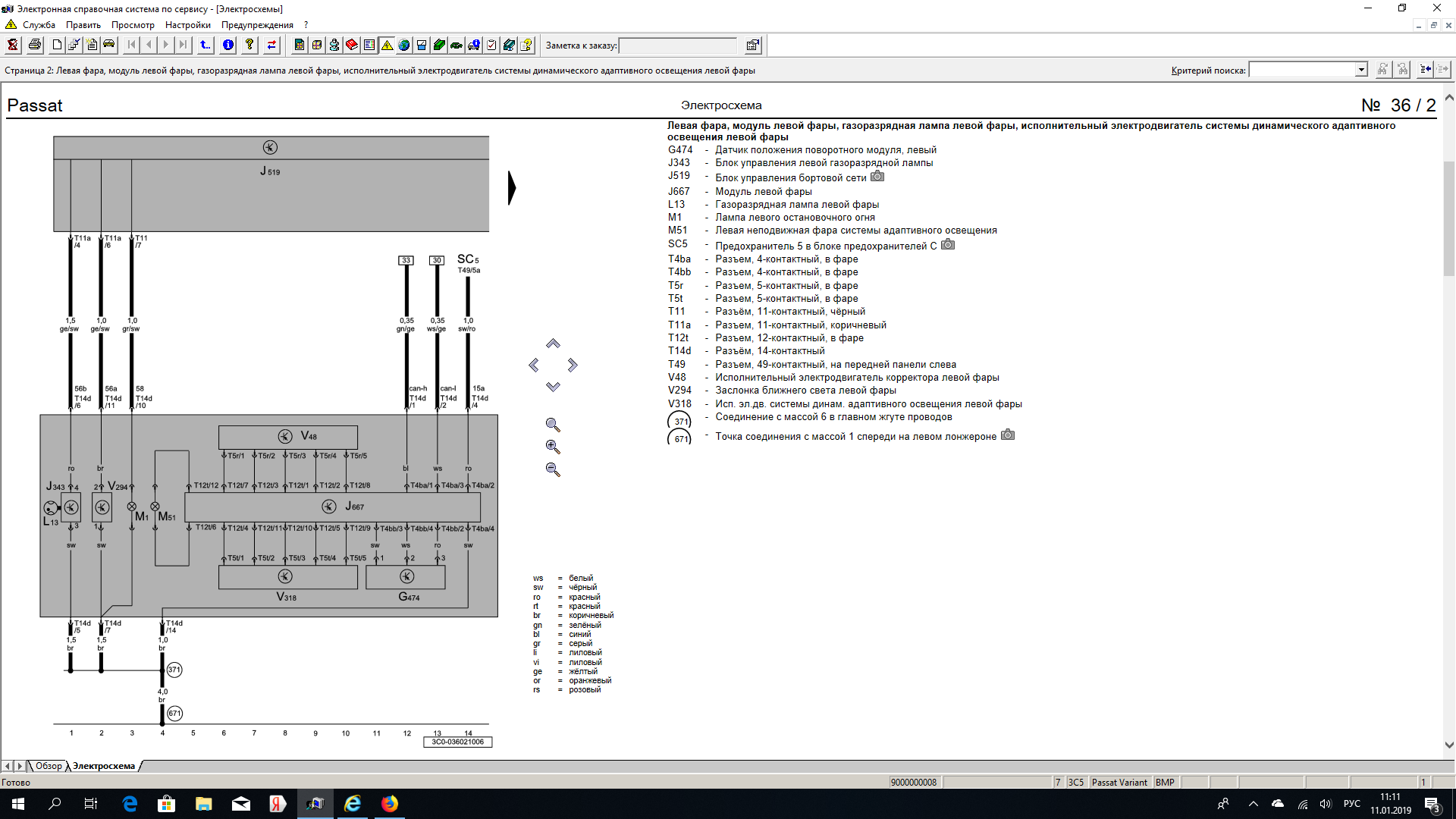
Task: Click the zoom in magnifier icon
Action: click(553, 447)
